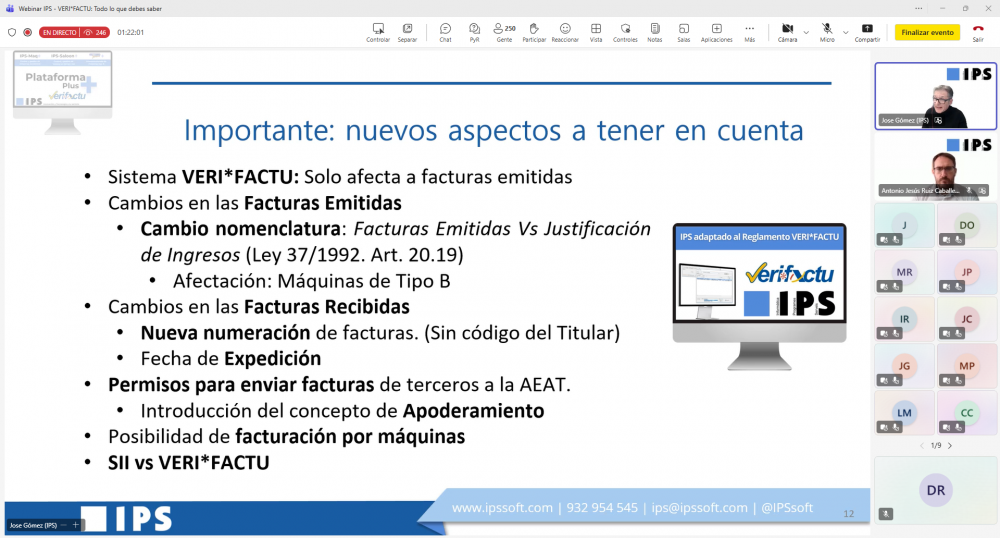The width and height of the screenshot is (1000, 538).
Task: Open the Más options menu
Action: click(x=749, y=31)
